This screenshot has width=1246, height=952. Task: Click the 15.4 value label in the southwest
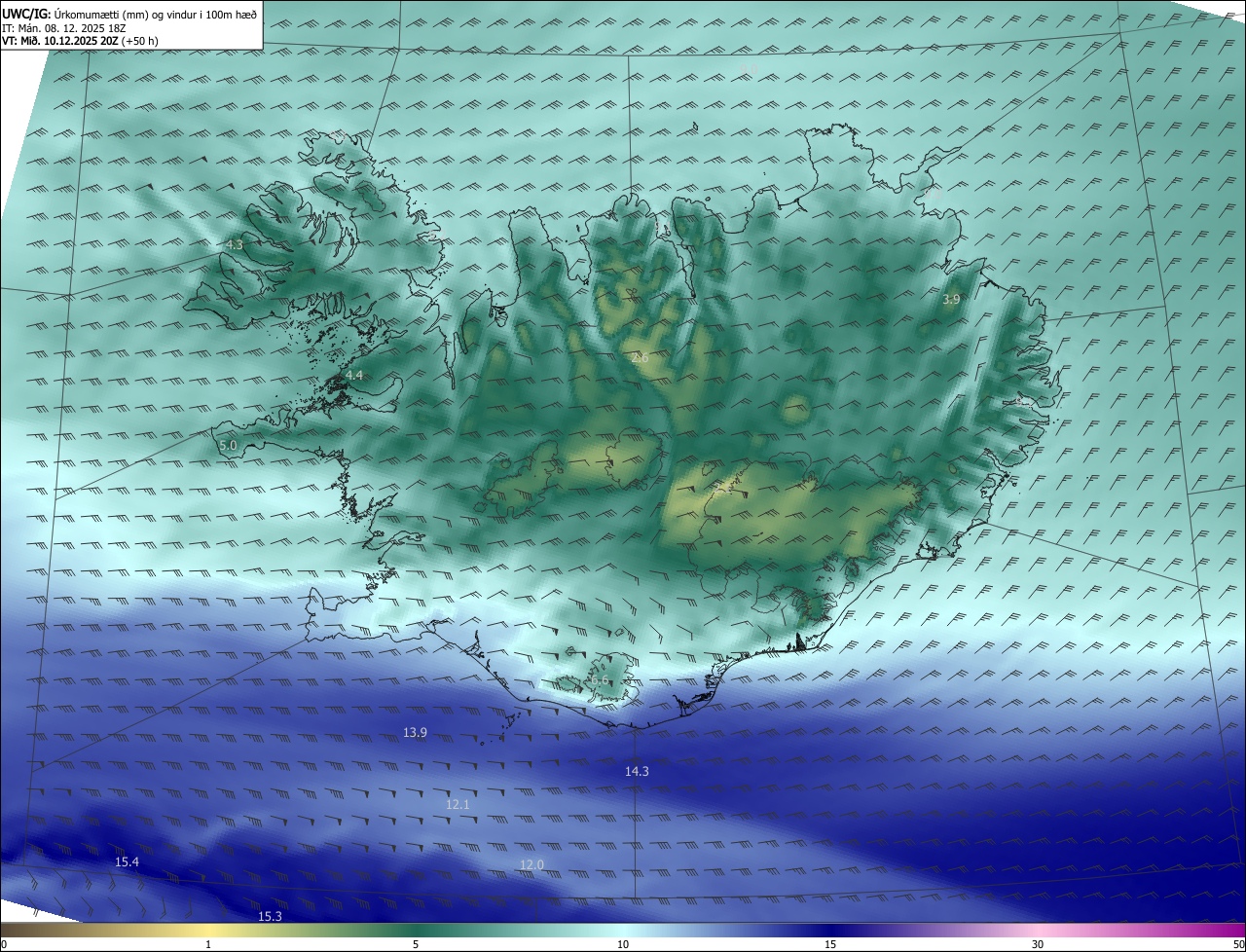[127, 862]
